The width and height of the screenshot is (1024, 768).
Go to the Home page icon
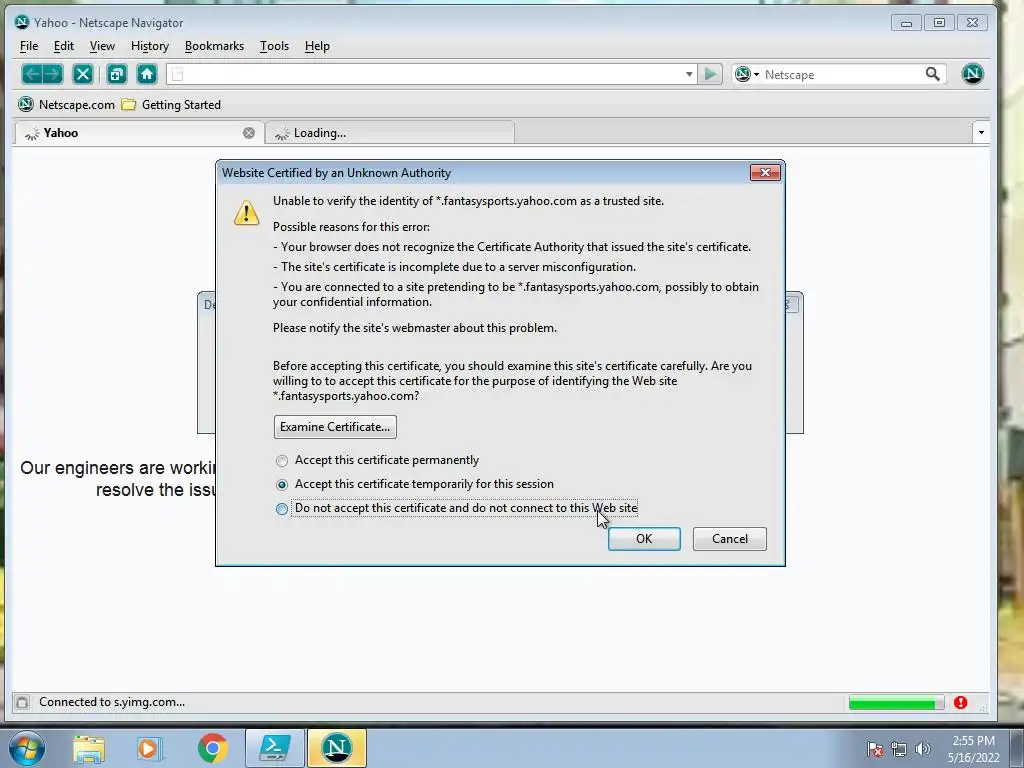coord(147,74)
